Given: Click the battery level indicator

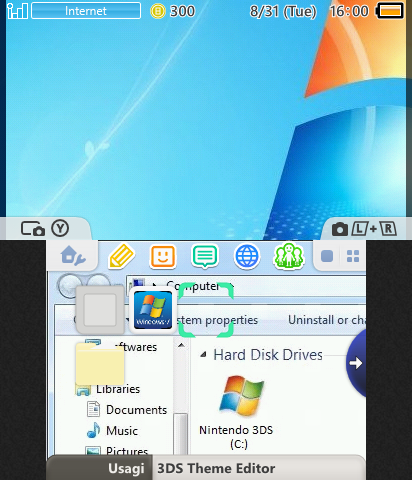Looking at the screenshot, I should tap(390, 11).
